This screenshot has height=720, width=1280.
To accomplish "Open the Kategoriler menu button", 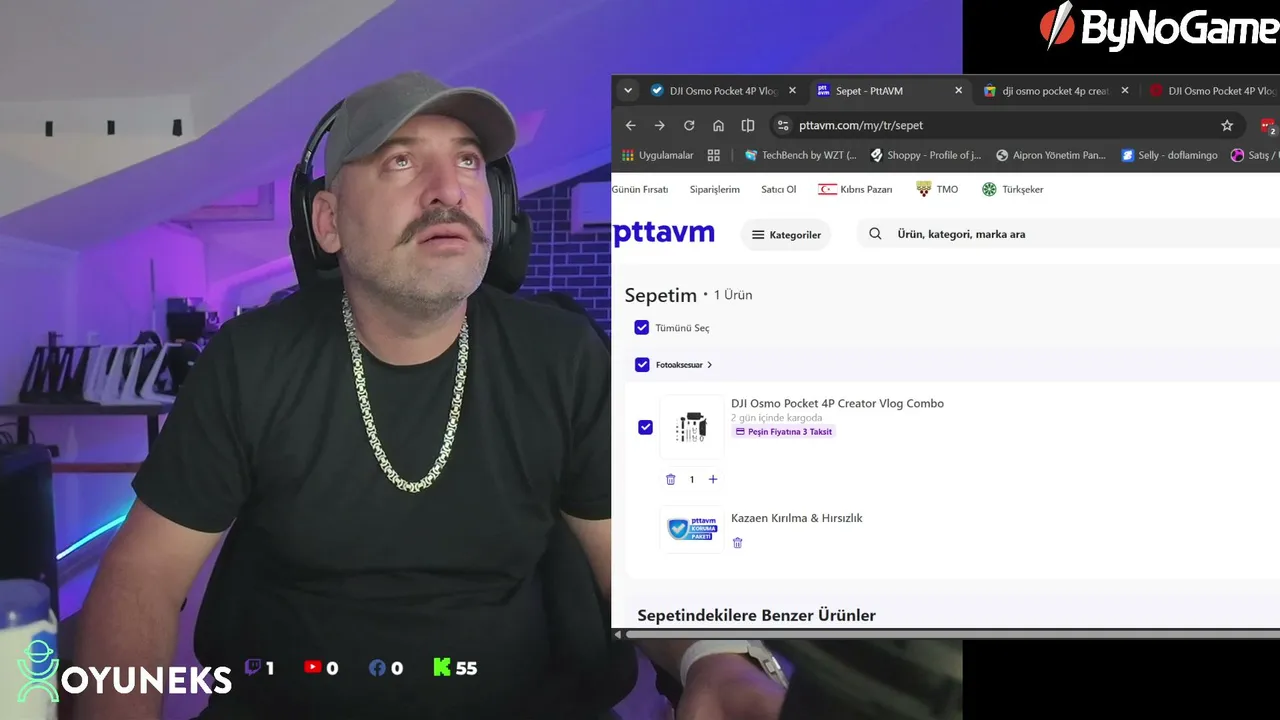I will pos(786,235).
